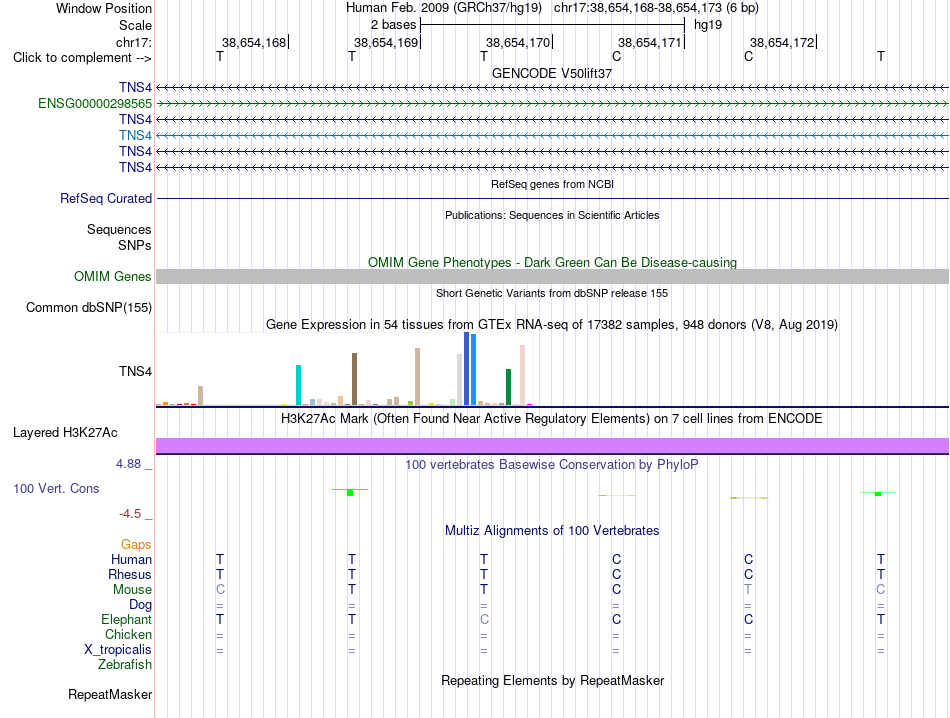
Task: Click the RepeatMasker track label
Action: pyautogui.click(x=110, y=694)
